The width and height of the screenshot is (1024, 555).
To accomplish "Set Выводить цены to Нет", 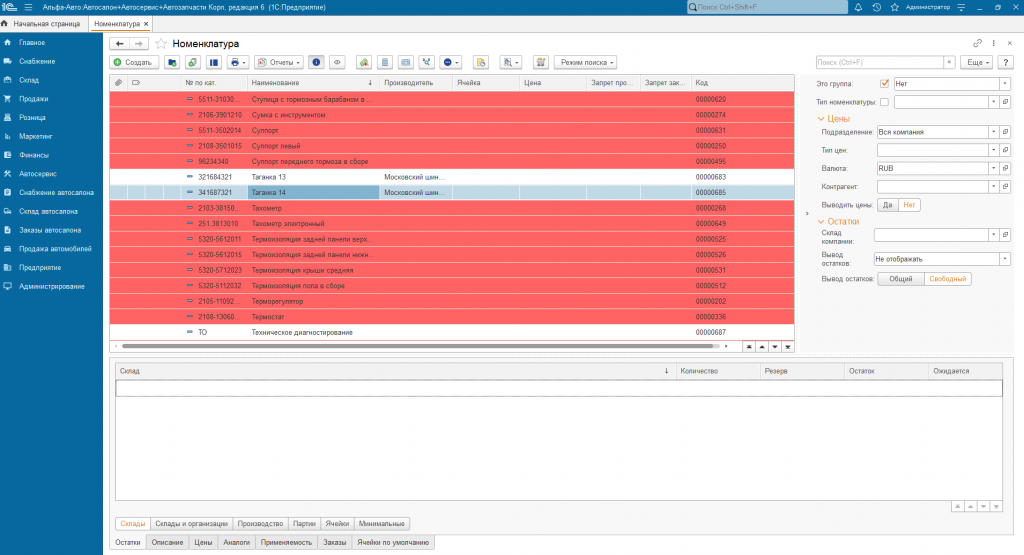I will coord(909,205).
